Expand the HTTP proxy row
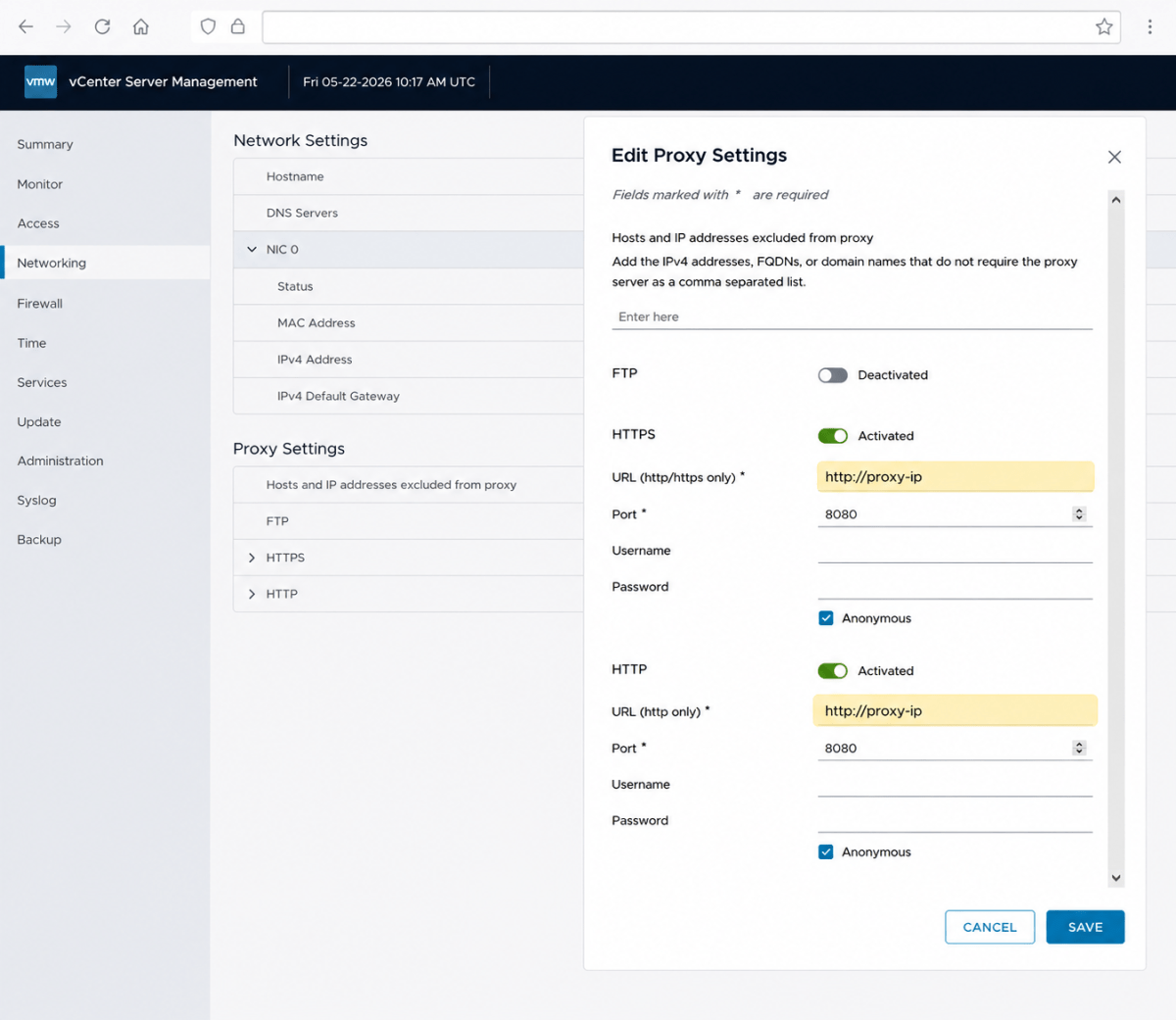This screenshot has width=1176, height=1020. (x=252, y=594)
